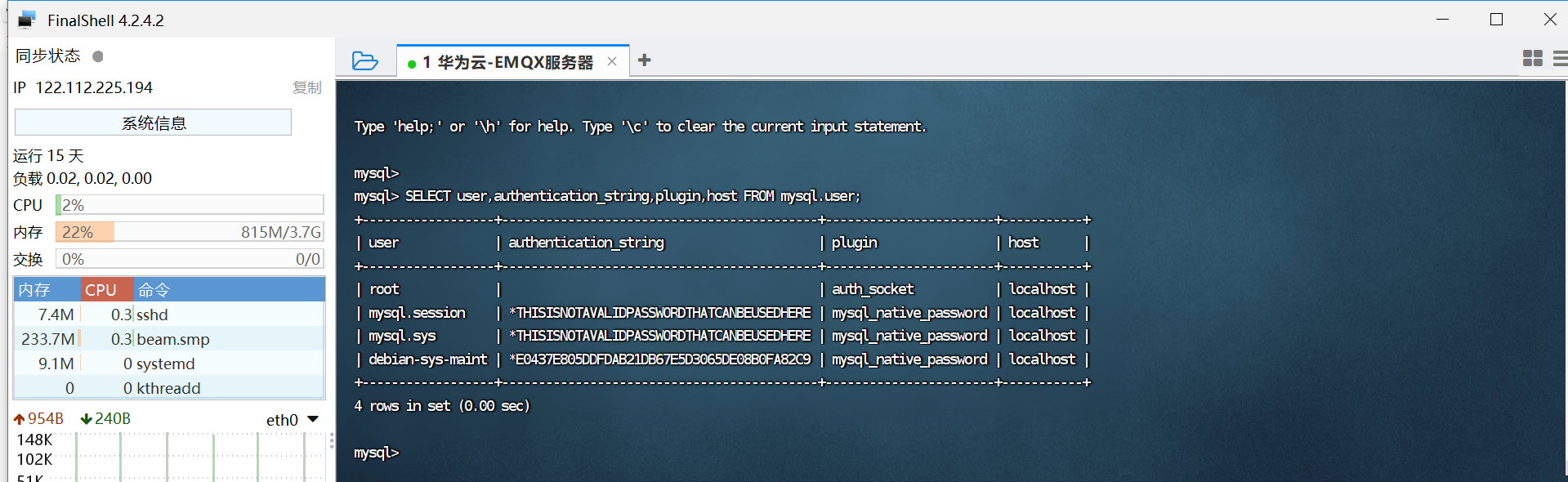
Task: Click the root user cell
Action: [x=384, y=289]
